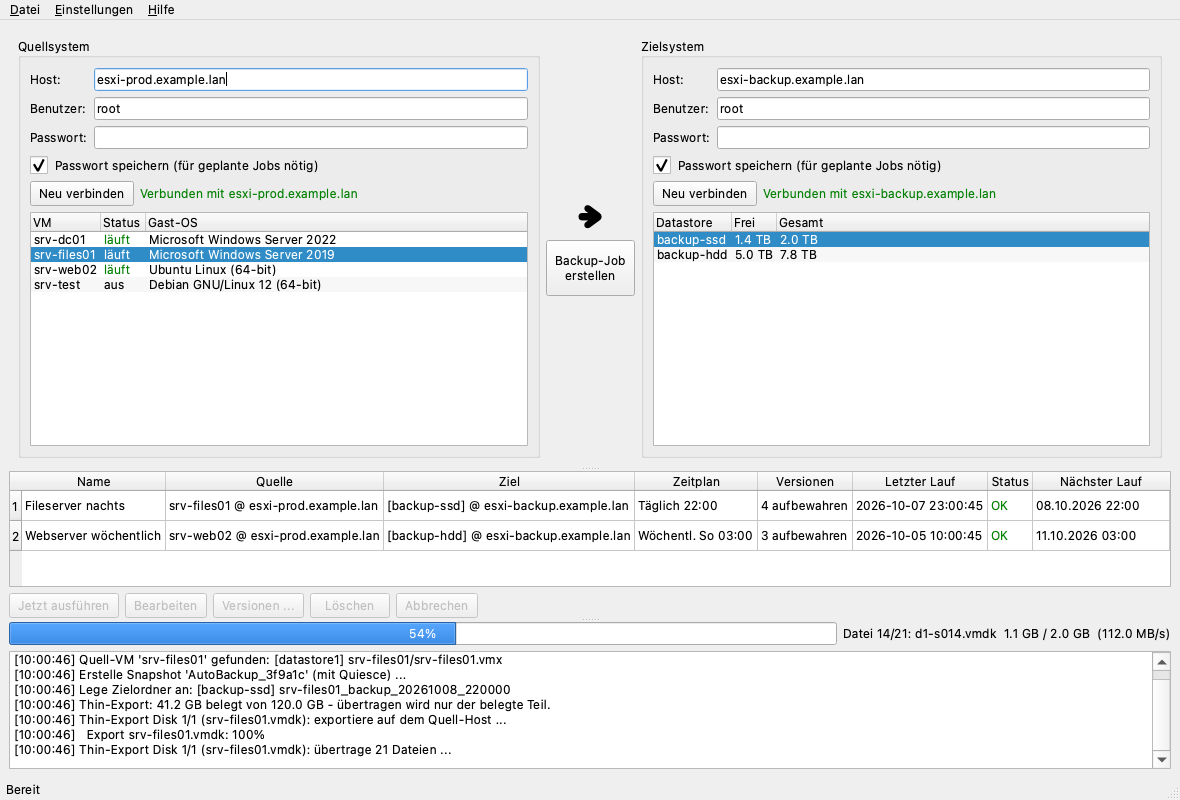Sort jobs by the Zeitplan column
The image size is (1180, 800).
click(x=696, y=482)
